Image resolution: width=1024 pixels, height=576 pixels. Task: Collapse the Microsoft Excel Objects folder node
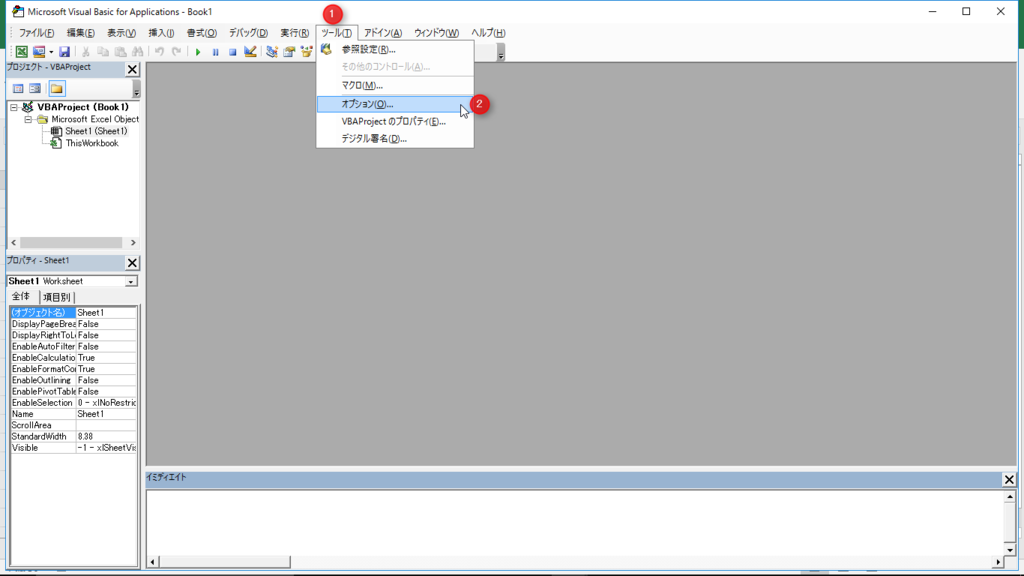point(28,120)
